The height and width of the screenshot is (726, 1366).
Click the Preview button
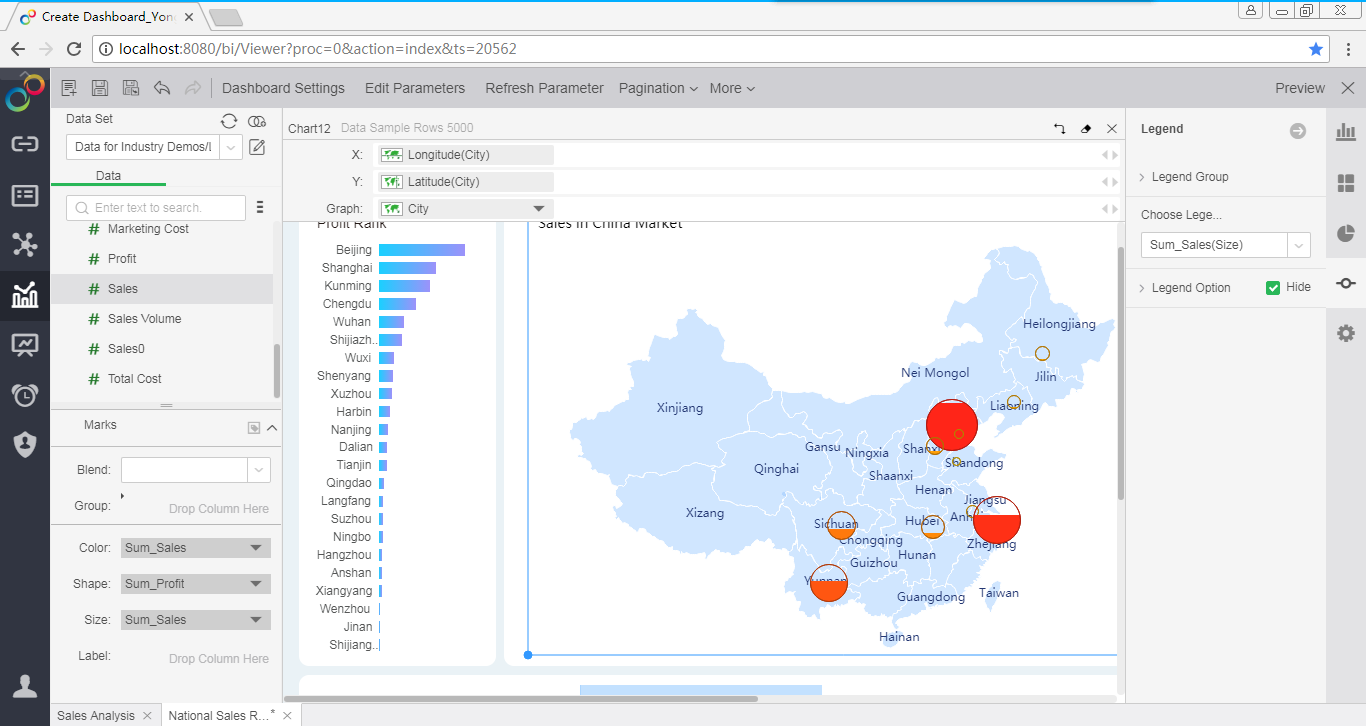[1300, 88]
